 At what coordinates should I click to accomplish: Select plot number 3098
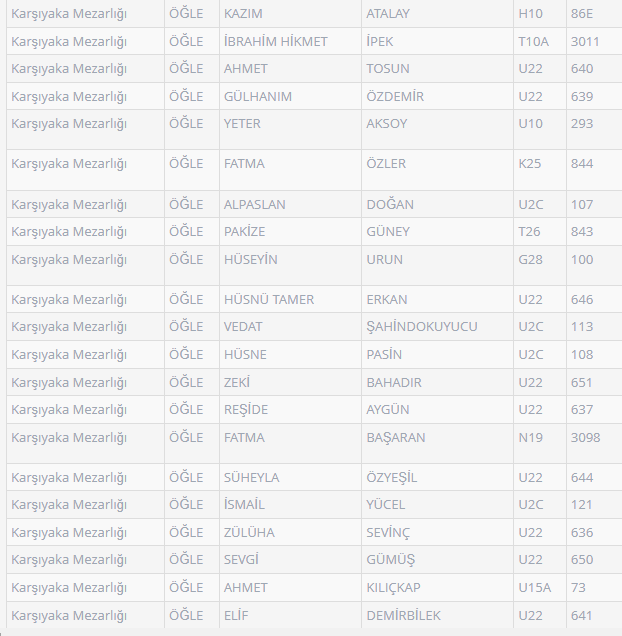pos(585,438)
